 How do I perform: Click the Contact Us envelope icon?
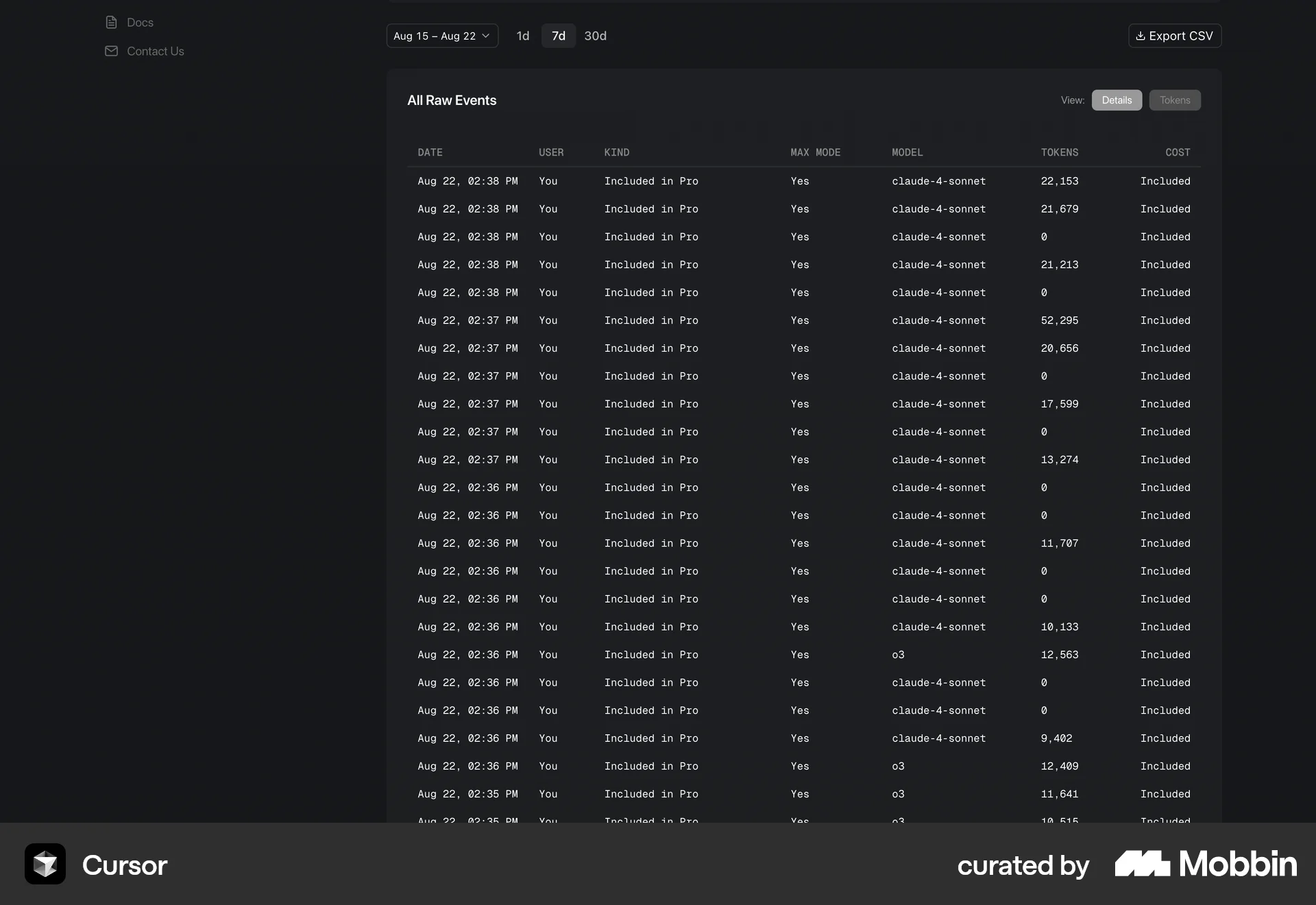click(x=111, y=51)
